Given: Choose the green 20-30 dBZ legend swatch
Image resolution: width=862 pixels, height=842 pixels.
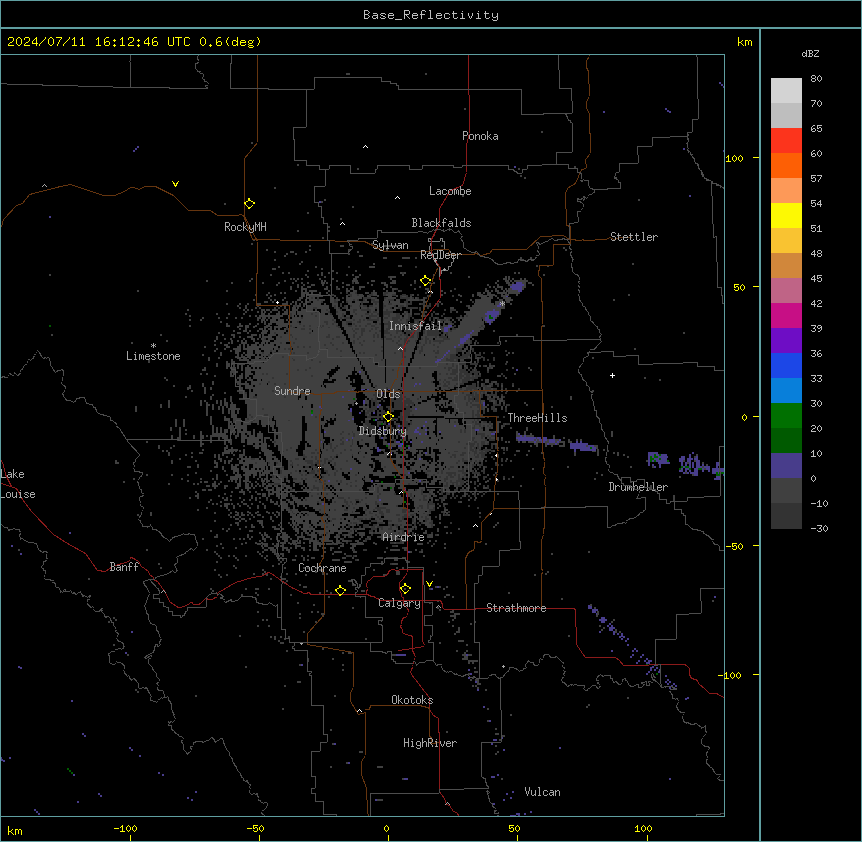Looking at the screenshot, I should coord(786,416).
